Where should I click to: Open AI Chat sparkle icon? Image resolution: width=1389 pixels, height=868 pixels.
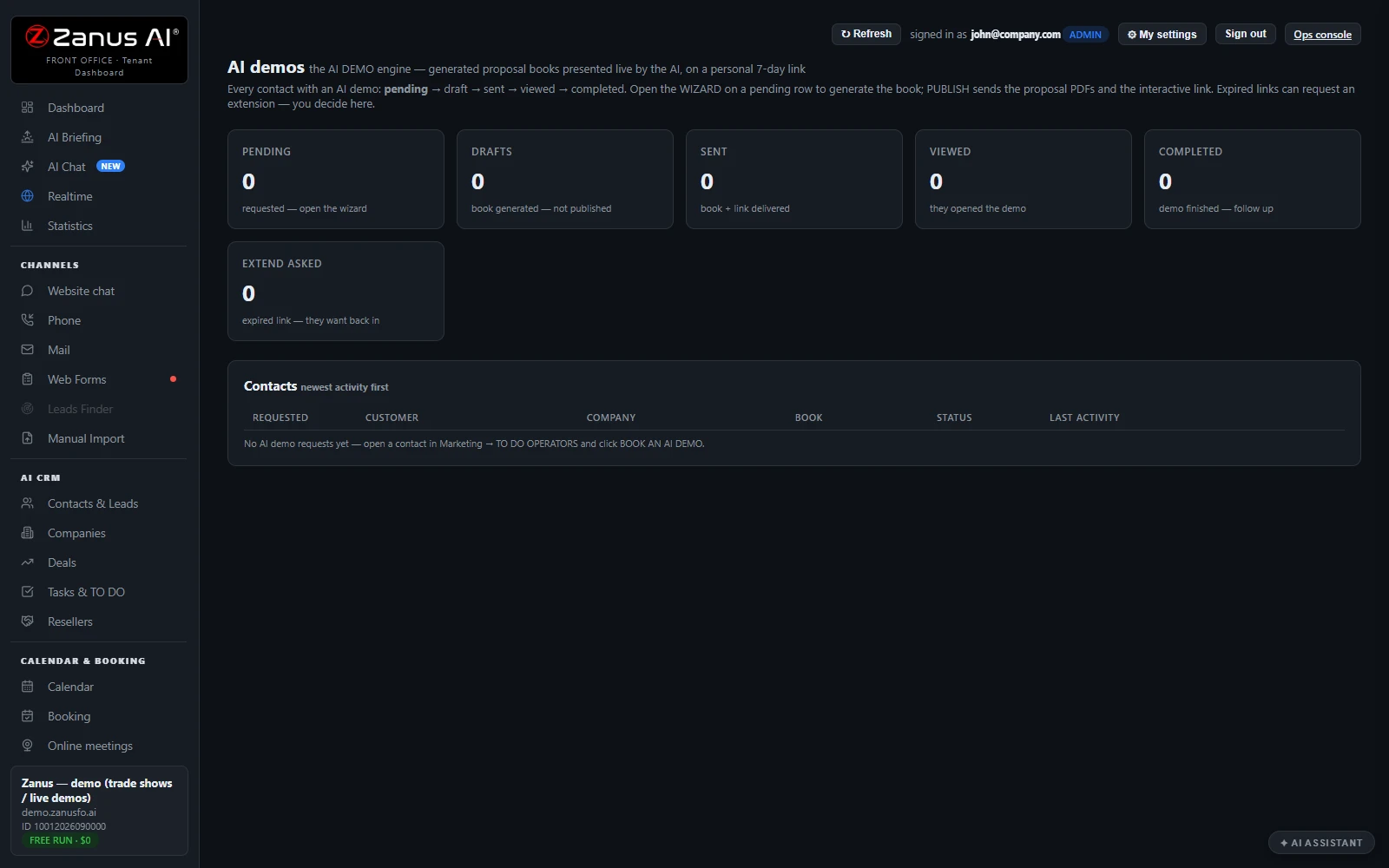27,167
